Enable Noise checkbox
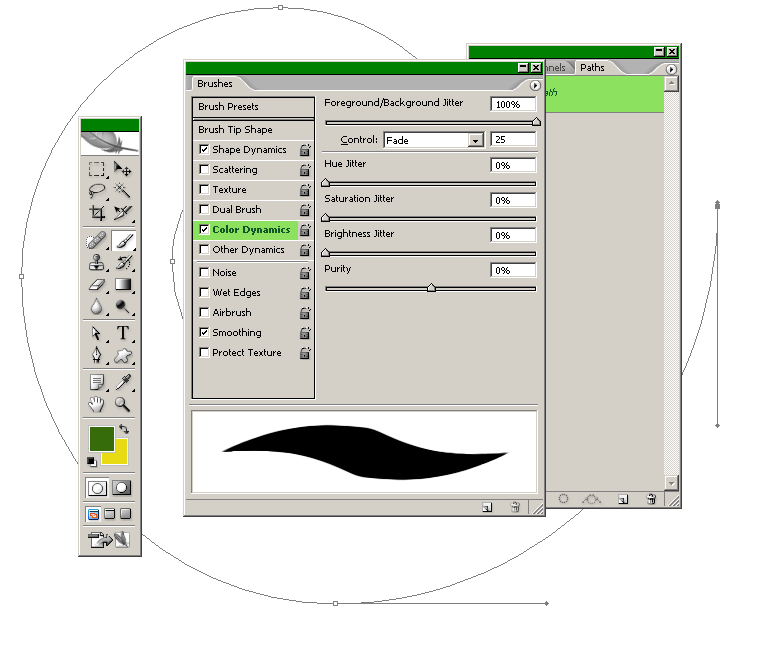Image resolution: width=760 pixels, height=653 pixels. point(204,272)
